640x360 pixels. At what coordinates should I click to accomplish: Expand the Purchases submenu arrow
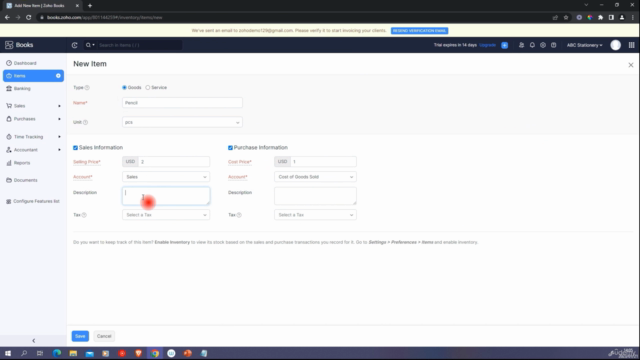59,119
